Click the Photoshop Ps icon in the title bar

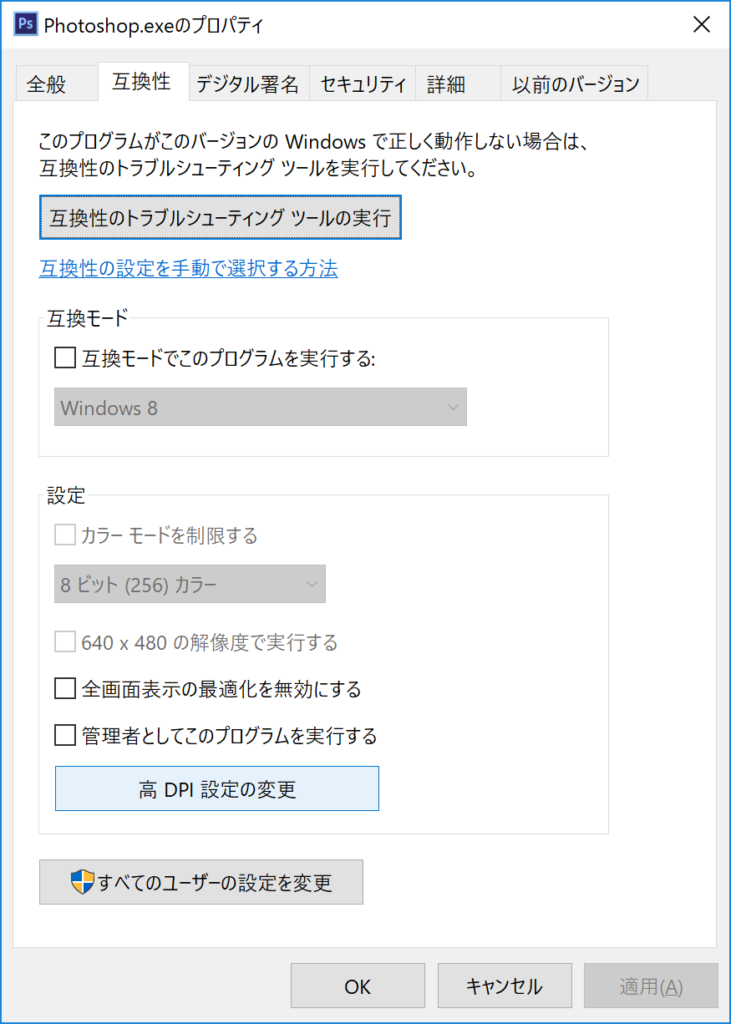tap(24, 24)
